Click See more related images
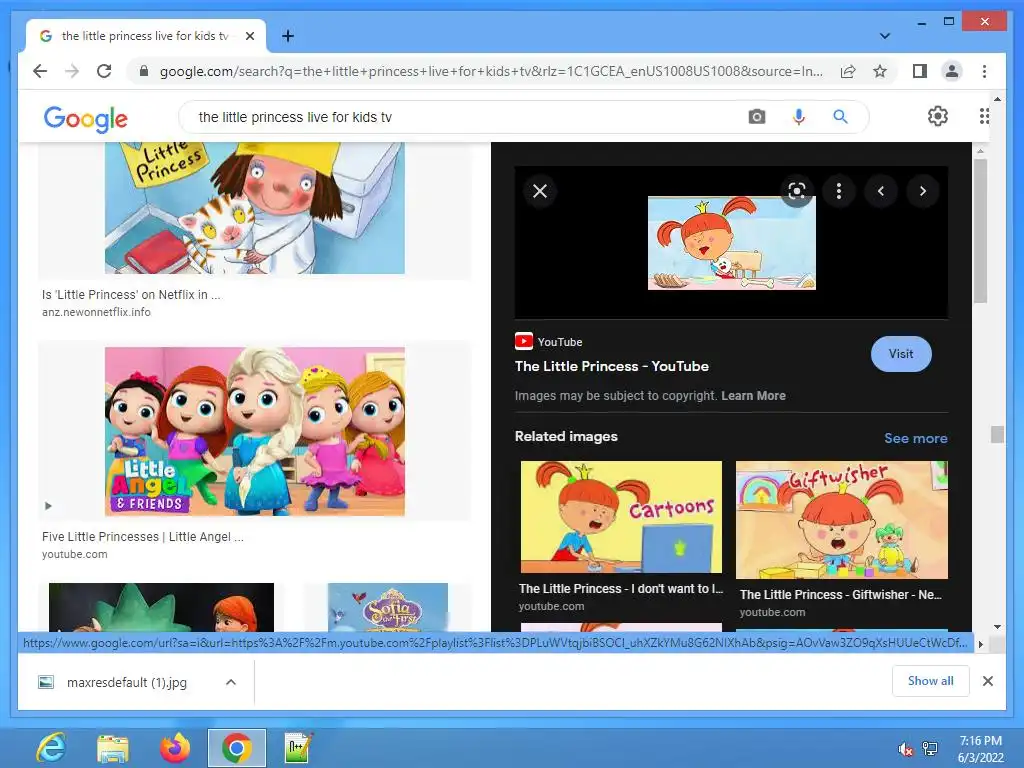The image size is (1024, 768). (916, 438)
